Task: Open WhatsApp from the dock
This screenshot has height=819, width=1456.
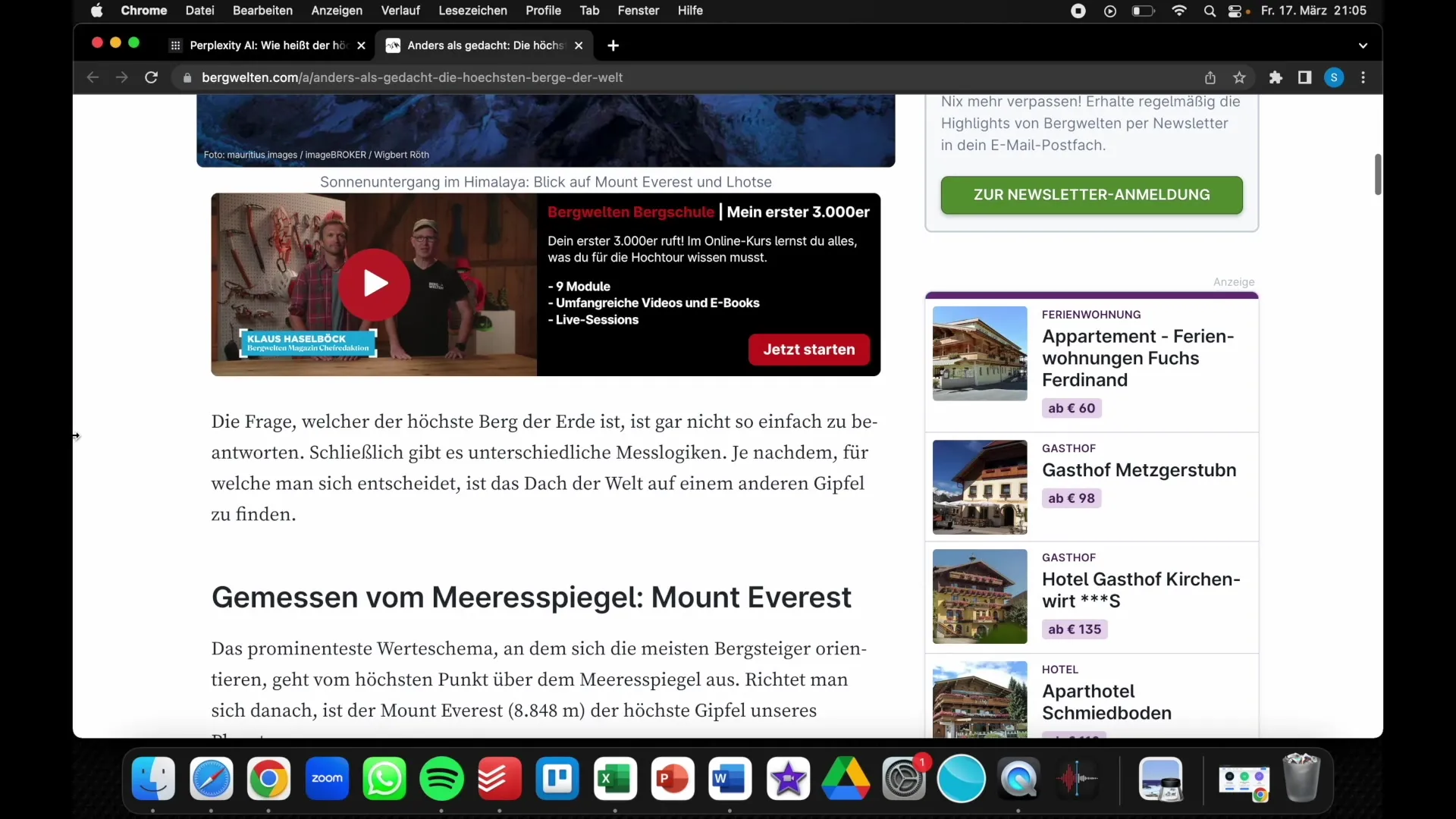Action: (385, 779)
